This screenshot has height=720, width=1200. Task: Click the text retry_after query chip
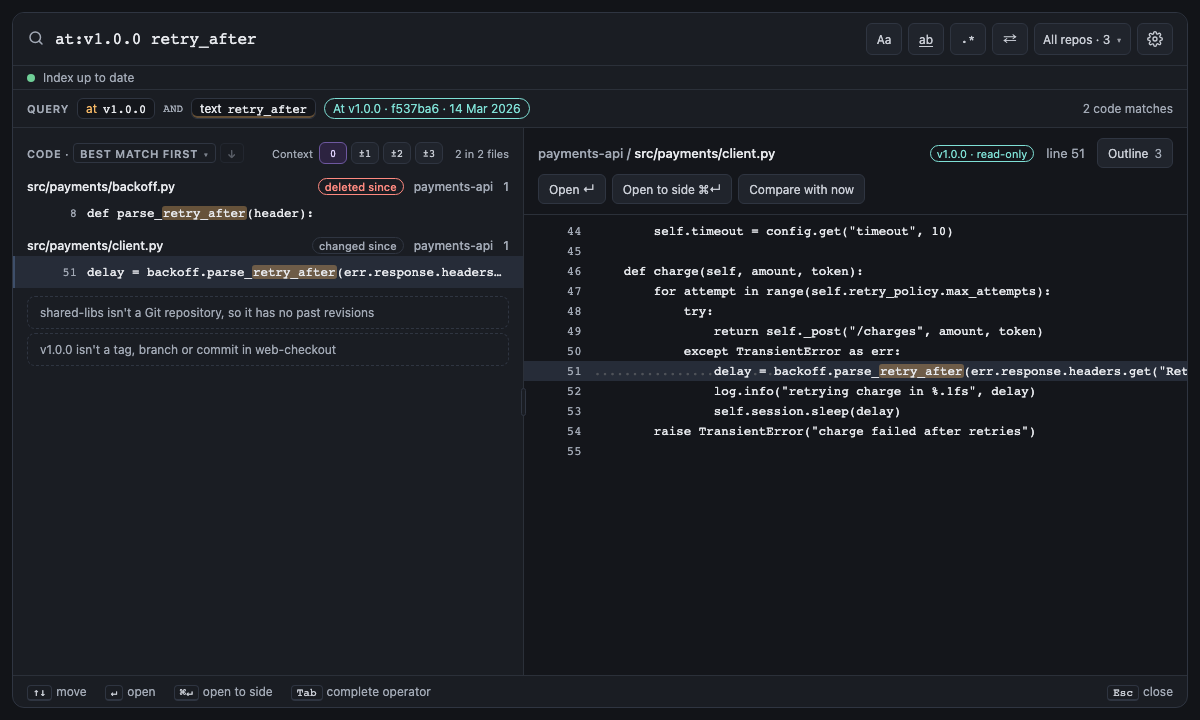pos(254,109)
